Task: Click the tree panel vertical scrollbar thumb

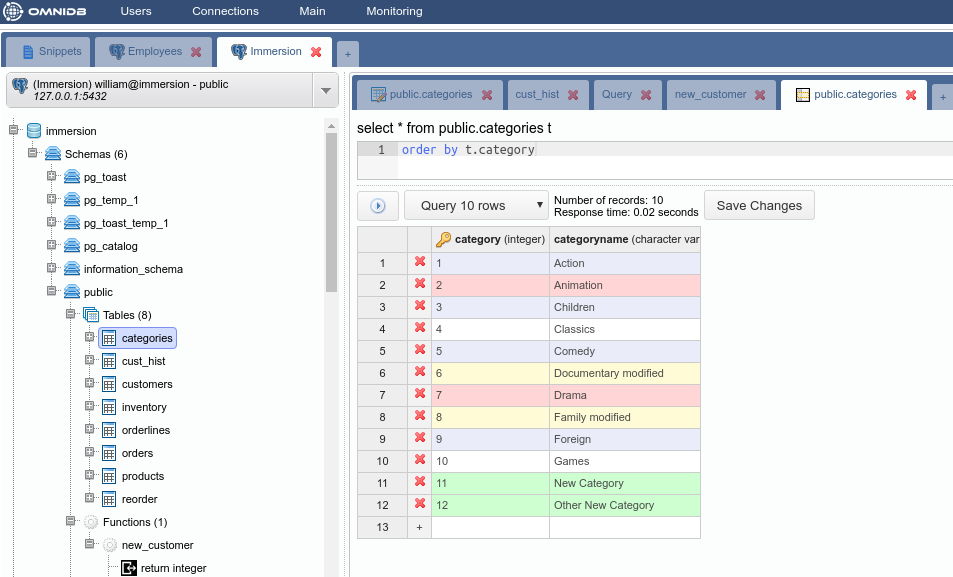Action: pyautogui.click(x=331, y=212)
